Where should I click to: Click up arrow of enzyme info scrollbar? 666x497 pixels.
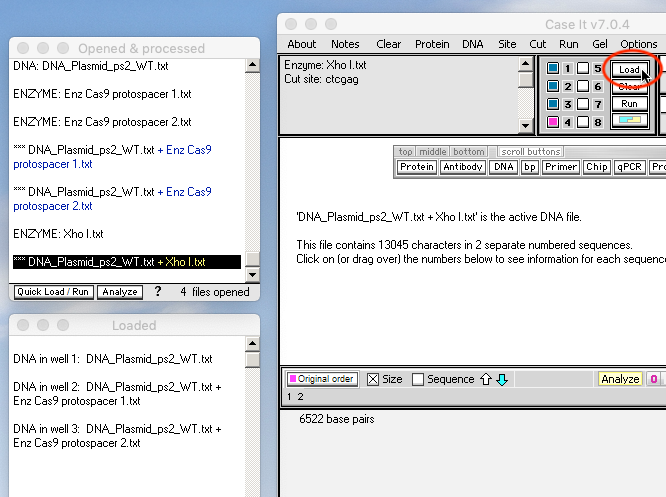click(x=525, y=64)
